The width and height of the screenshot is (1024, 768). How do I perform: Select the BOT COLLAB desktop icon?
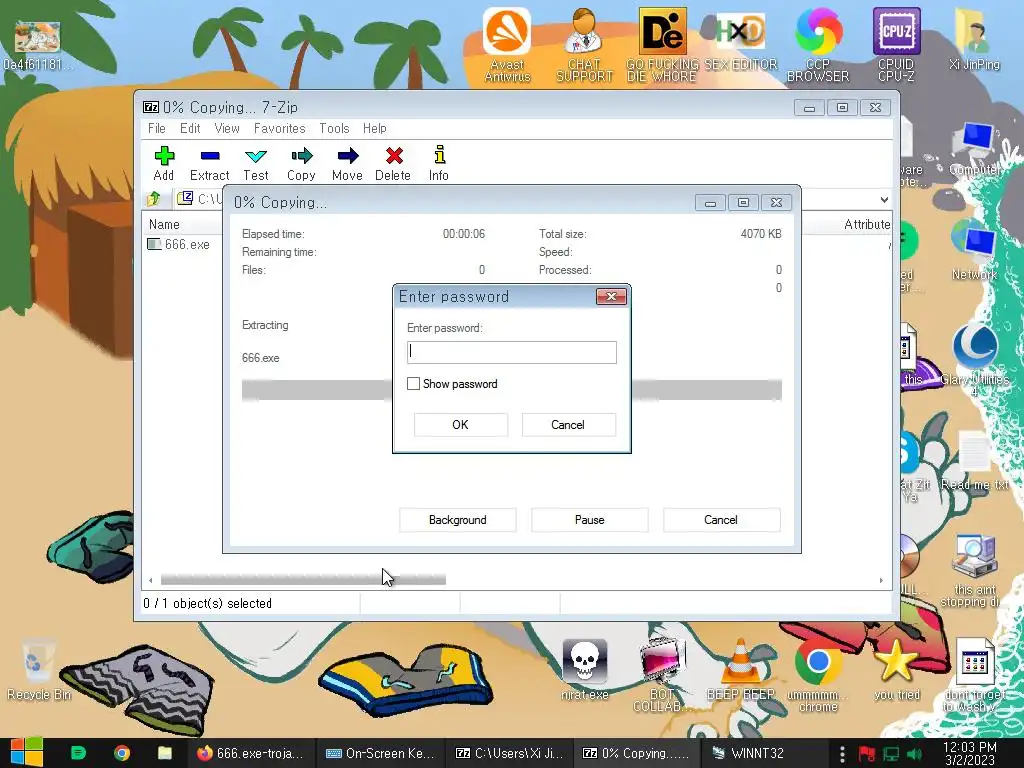point(662,675)
